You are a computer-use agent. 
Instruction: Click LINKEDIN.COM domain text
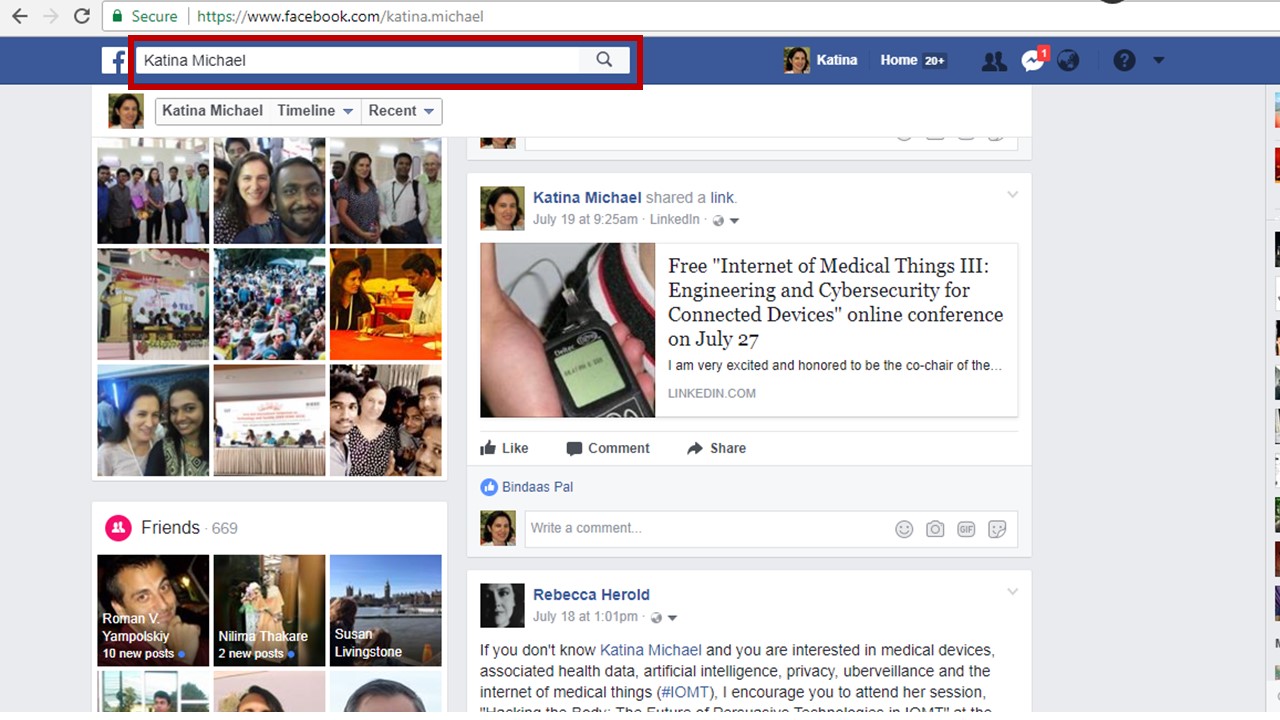(x=712, y=393)
